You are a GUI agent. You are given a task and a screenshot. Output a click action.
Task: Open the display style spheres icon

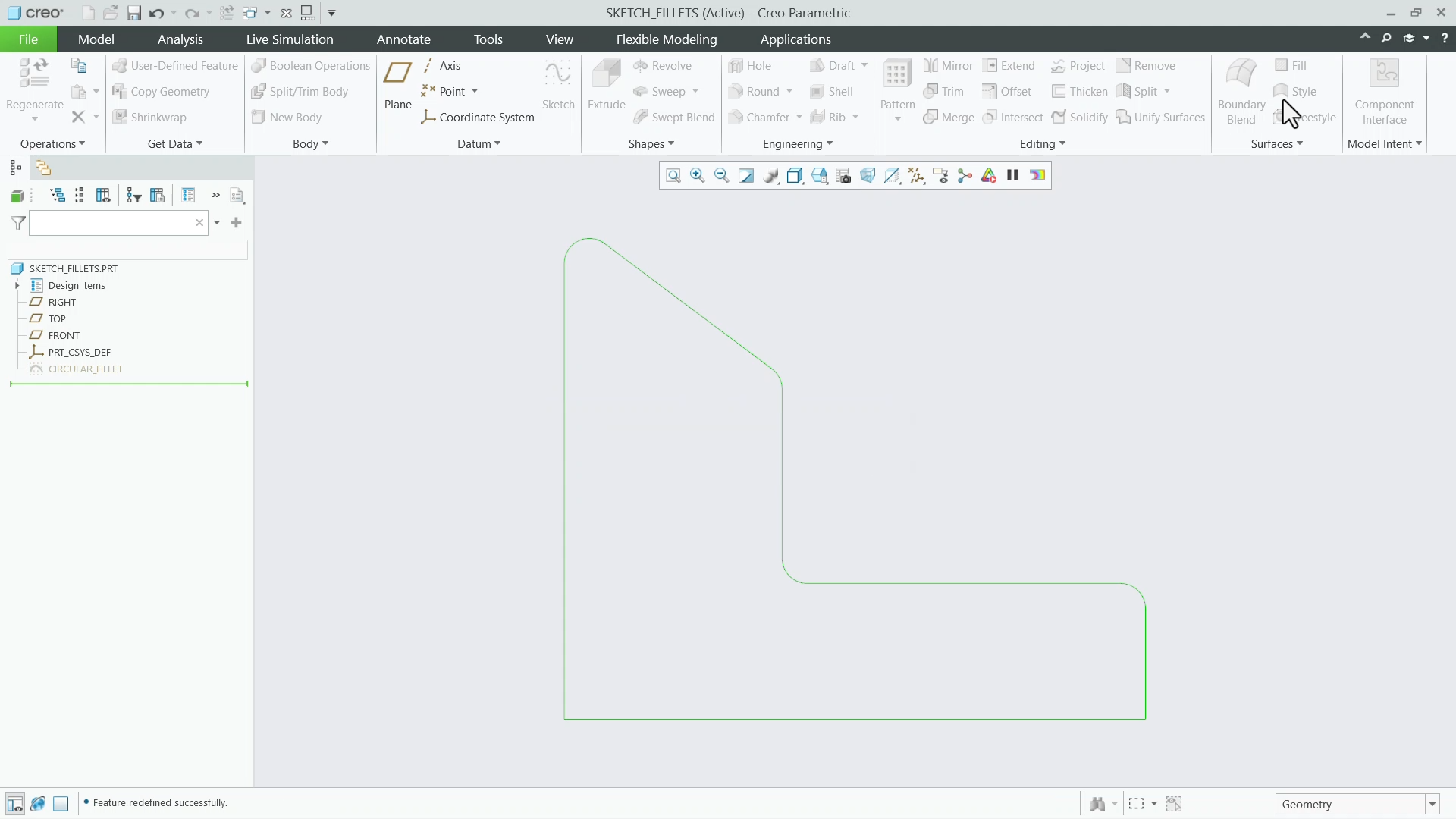pyautogui.click(x=770, y=176)
